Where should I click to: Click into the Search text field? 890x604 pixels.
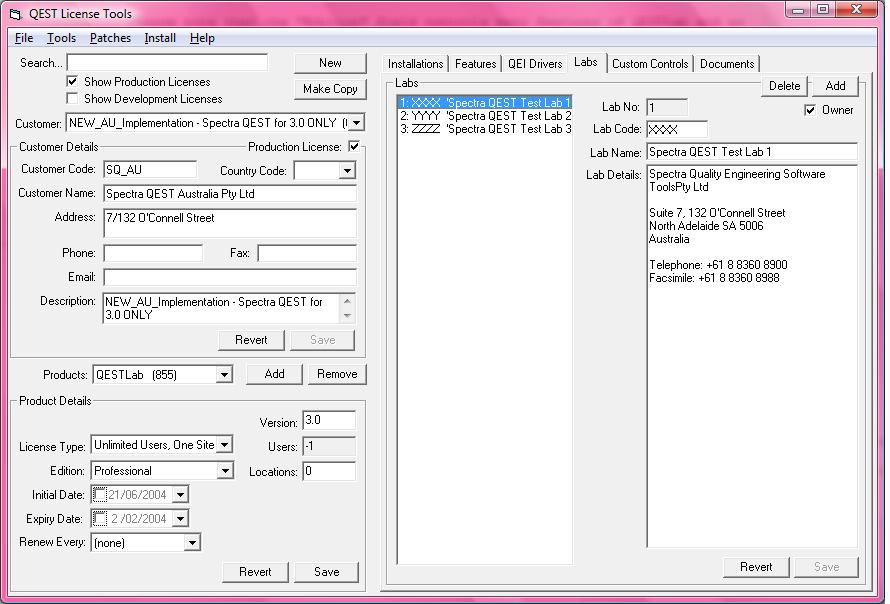(x=167, y=63)
